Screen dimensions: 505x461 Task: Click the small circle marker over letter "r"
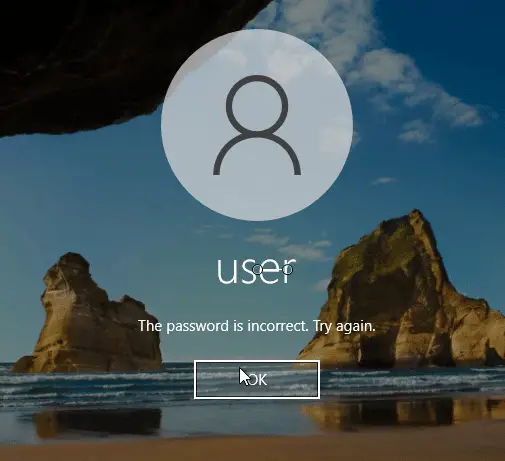[288, 269]
